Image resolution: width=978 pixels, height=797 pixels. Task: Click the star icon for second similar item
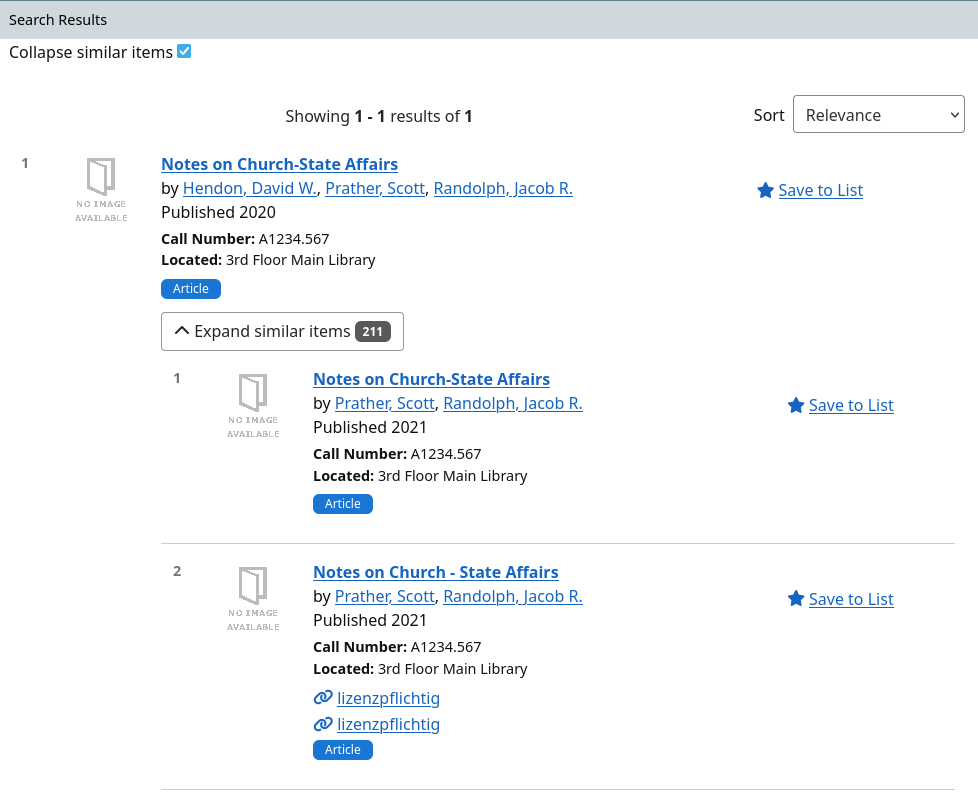pos(796,599)
